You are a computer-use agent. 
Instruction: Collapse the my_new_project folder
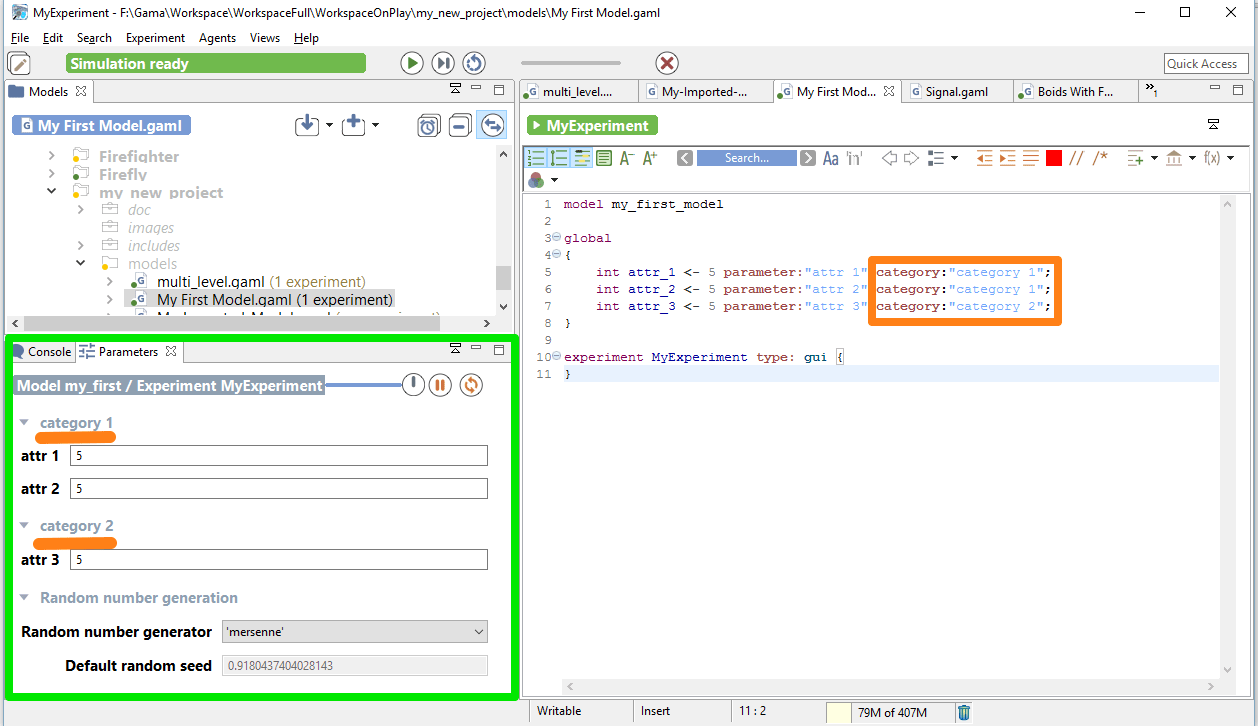pyautogui.click(x=52, y=191)
